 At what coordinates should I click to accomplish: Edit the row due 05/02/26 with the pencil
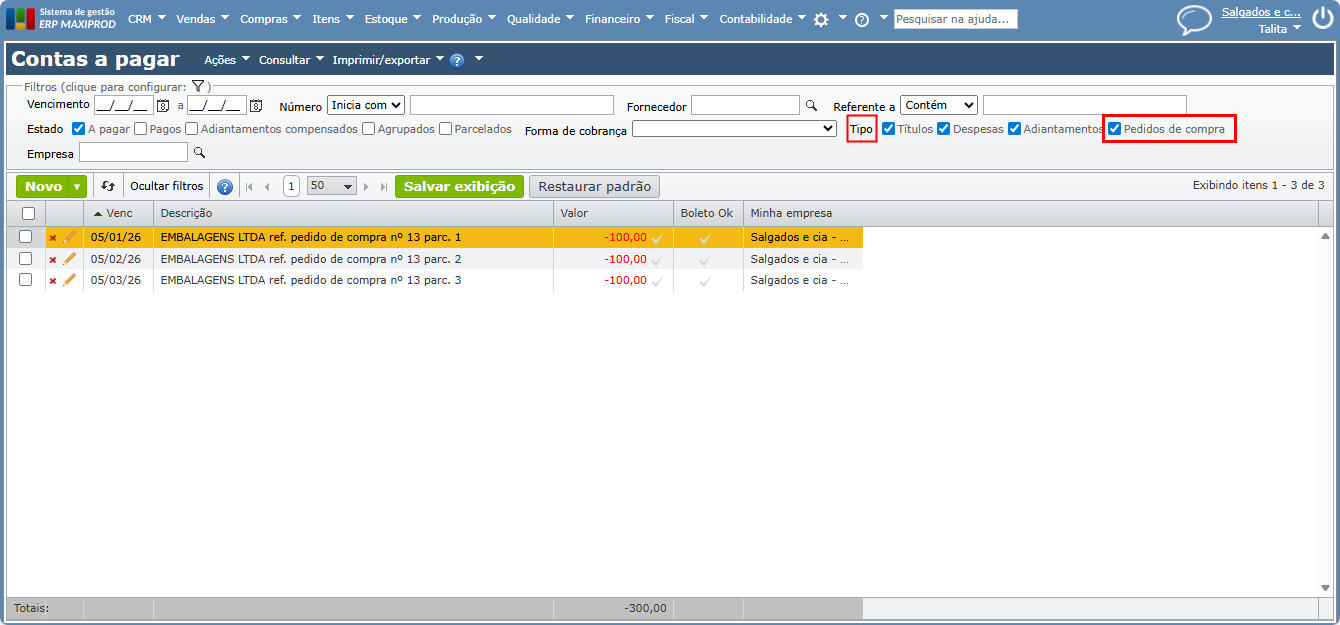(69, 259)
